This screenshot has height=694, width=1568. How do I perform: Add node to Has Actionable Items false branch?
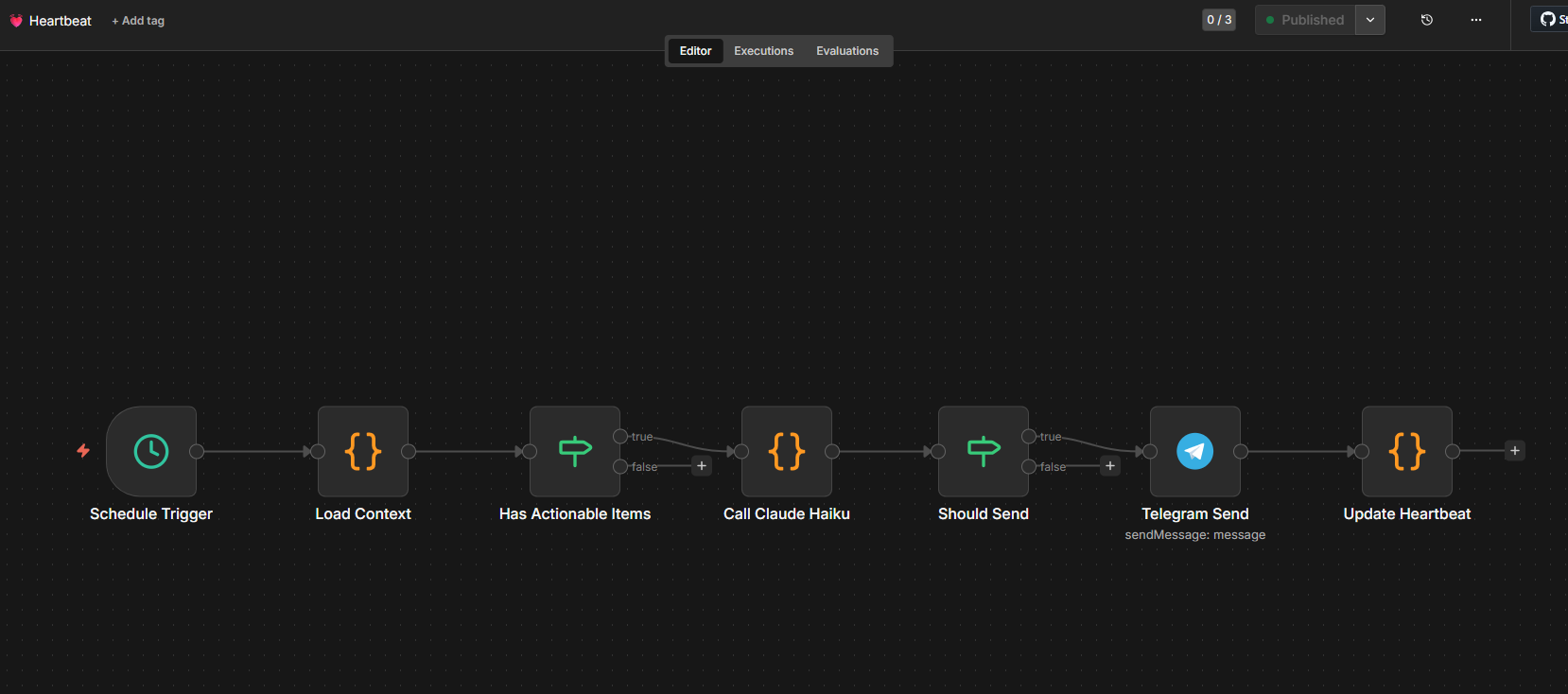pyautogui.click(x=702, y=466)
